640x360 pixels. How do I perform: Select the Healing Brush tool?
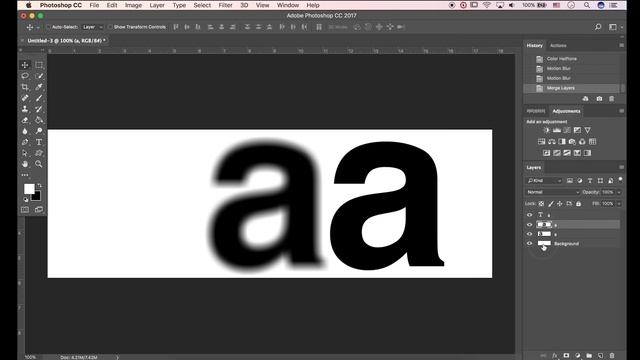coord(25,98)
